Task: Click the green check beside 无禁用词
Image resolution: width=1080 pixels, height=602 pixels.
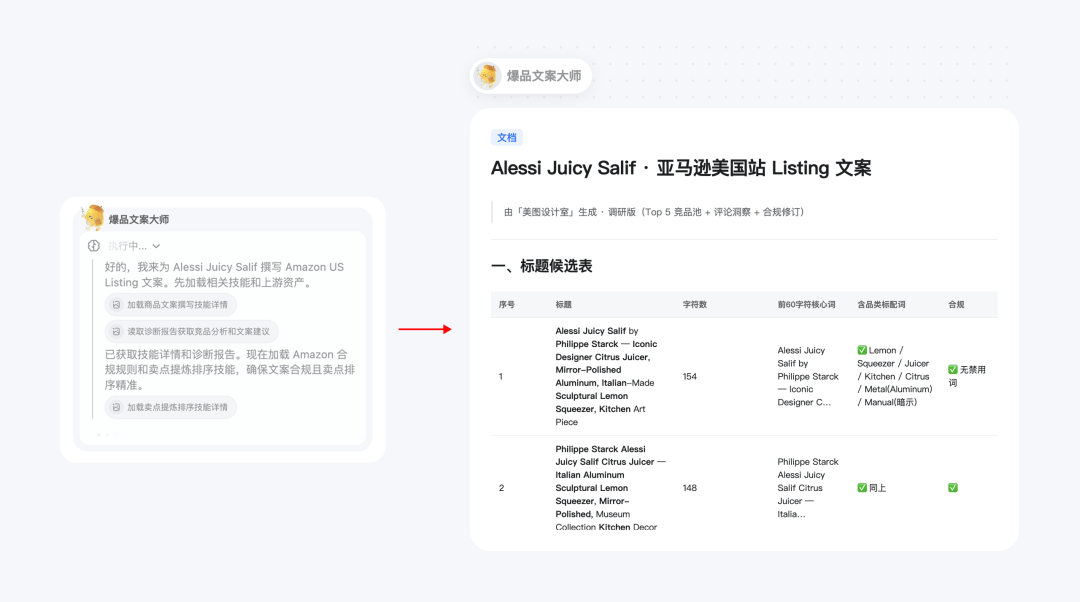Action: click(953, 370)
